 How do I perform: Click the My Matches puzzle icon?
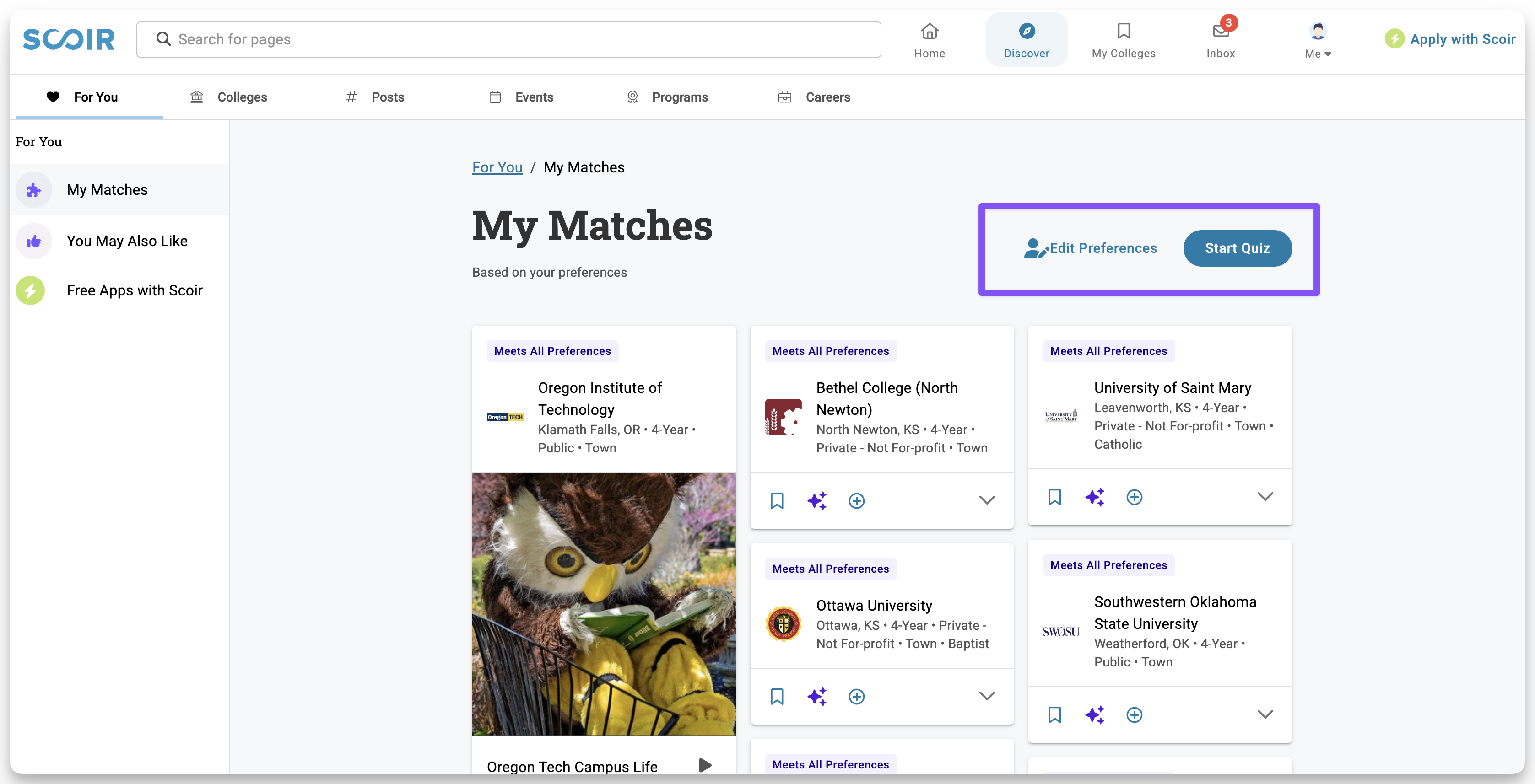[x=33, y=190]
